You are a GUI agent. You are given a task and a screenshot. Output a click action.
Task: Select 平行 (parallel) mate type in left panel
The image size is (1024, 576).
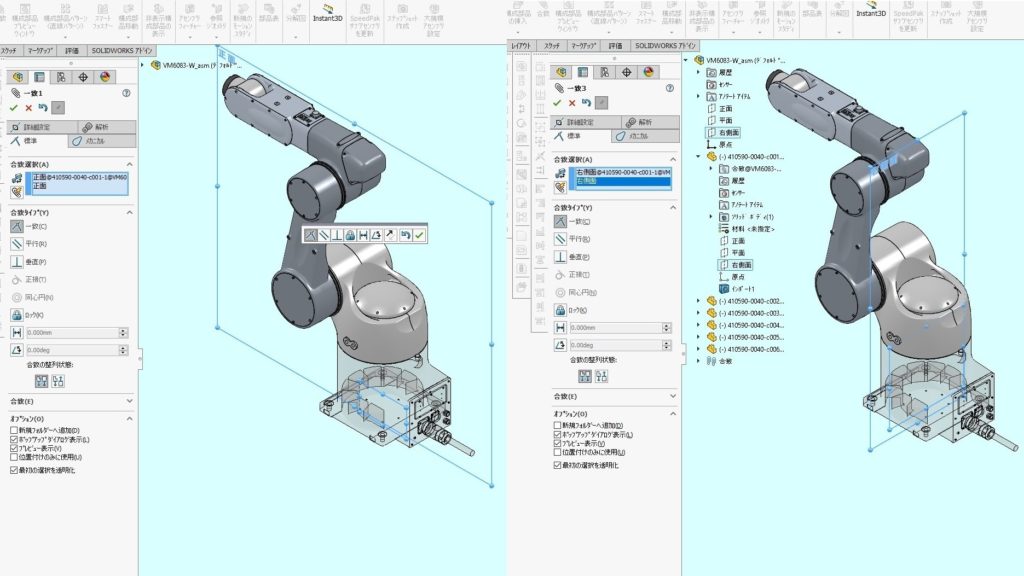coord(19,243)
